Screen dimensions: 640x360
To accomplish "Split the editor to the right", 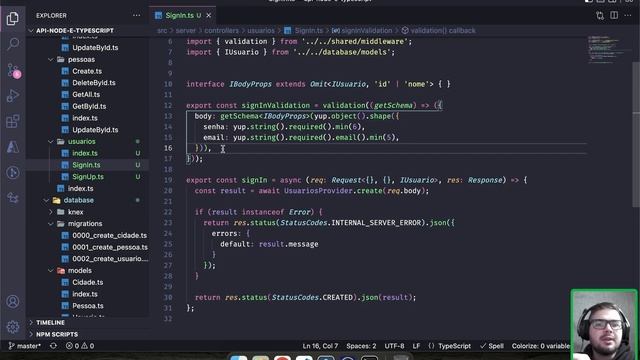I will coord(614,16).
